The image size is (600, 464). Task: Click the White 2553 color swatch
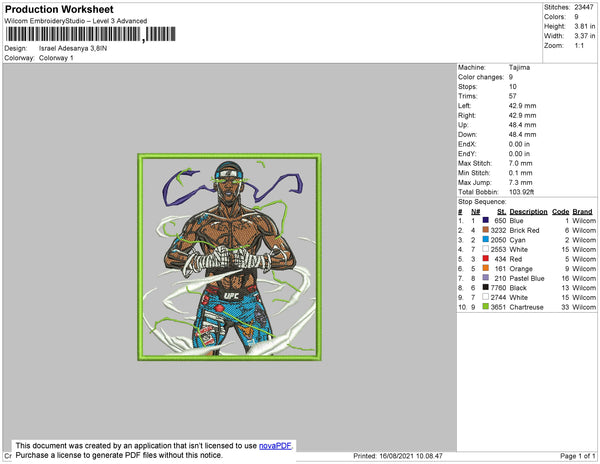click(x=486, y=249)
